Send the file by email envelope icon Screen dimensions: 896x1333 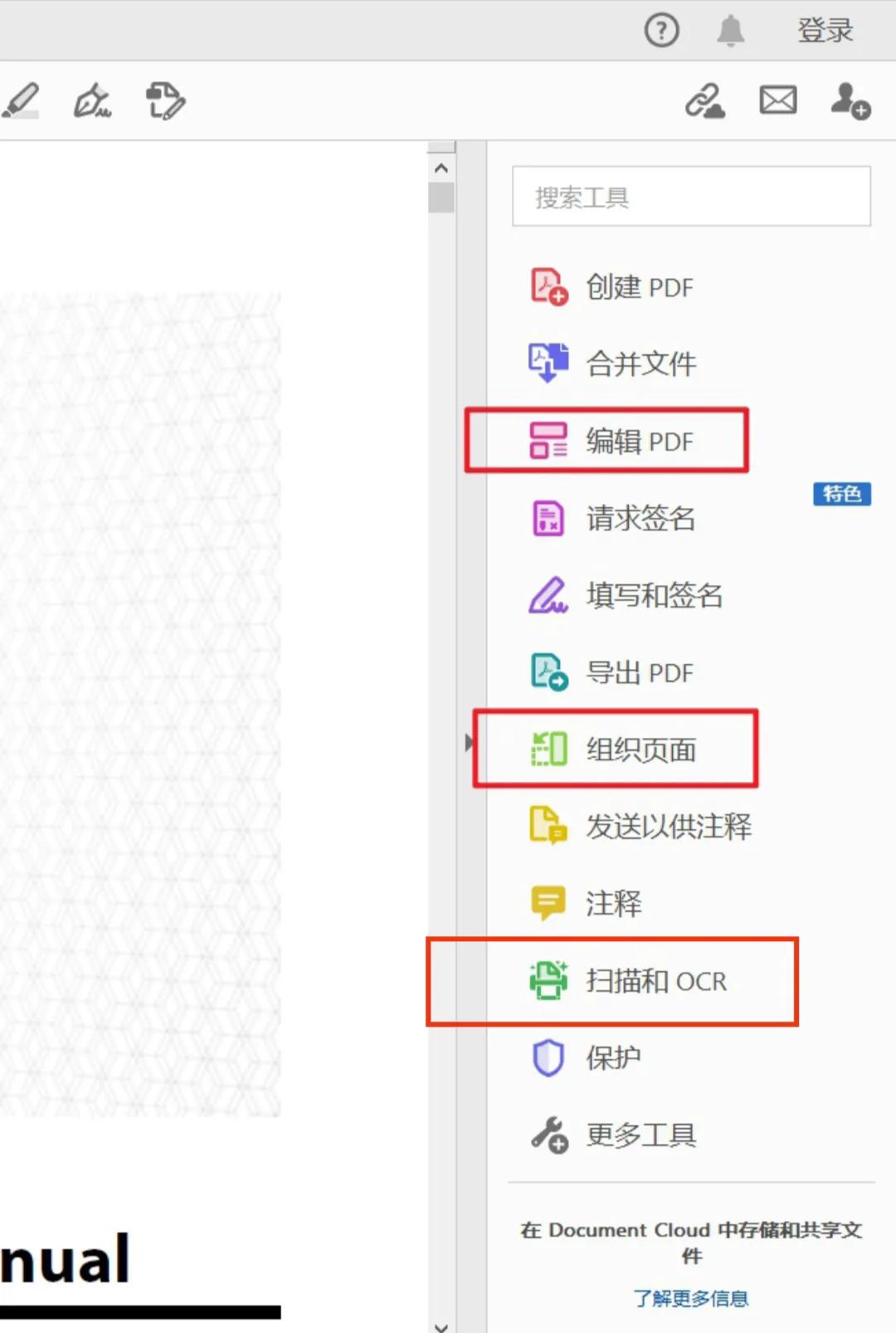[x=777, y=100]
